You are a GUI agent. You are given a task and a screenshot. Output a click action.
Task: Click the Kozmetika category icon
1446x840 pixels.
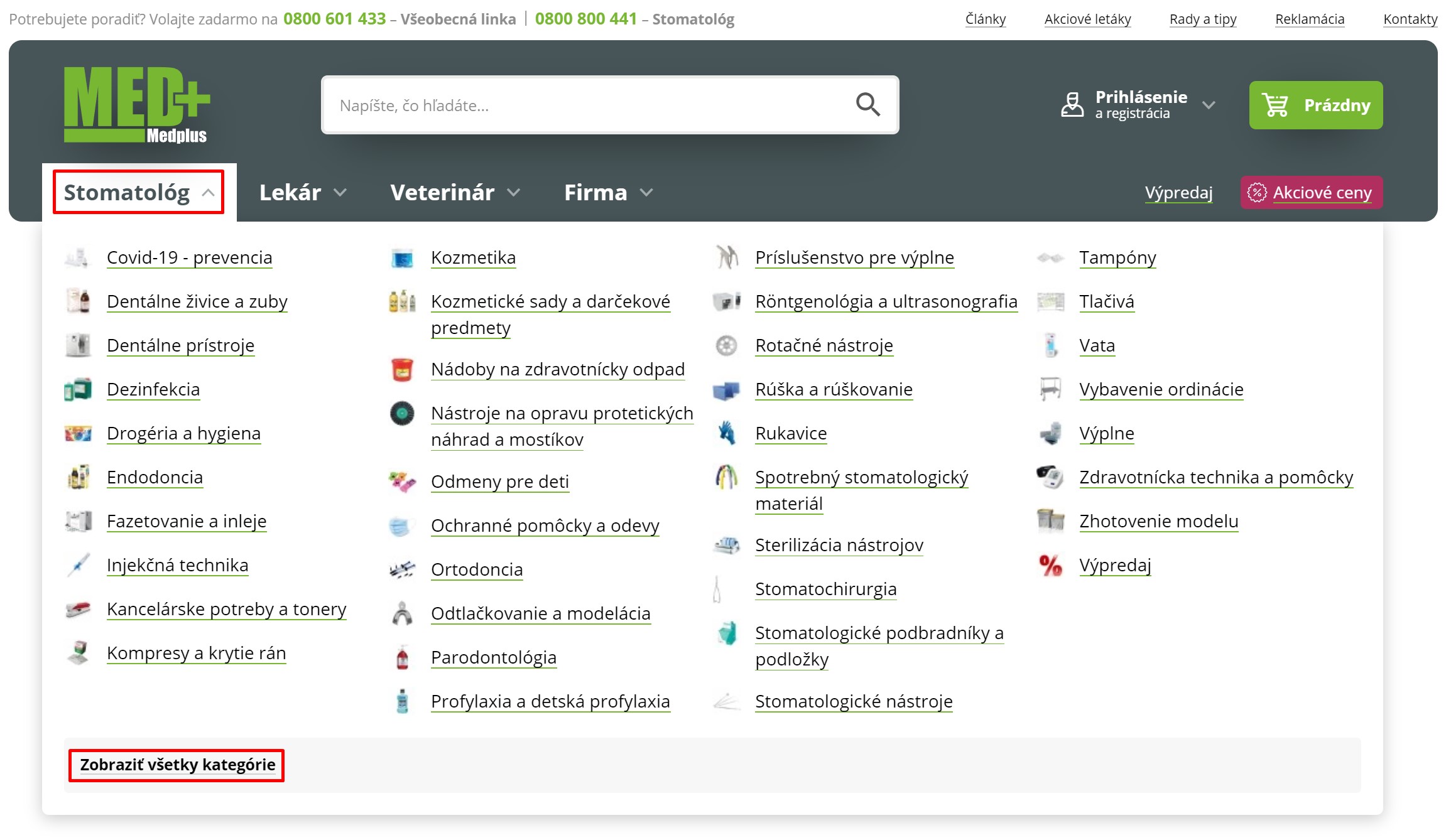pos(402,257)
